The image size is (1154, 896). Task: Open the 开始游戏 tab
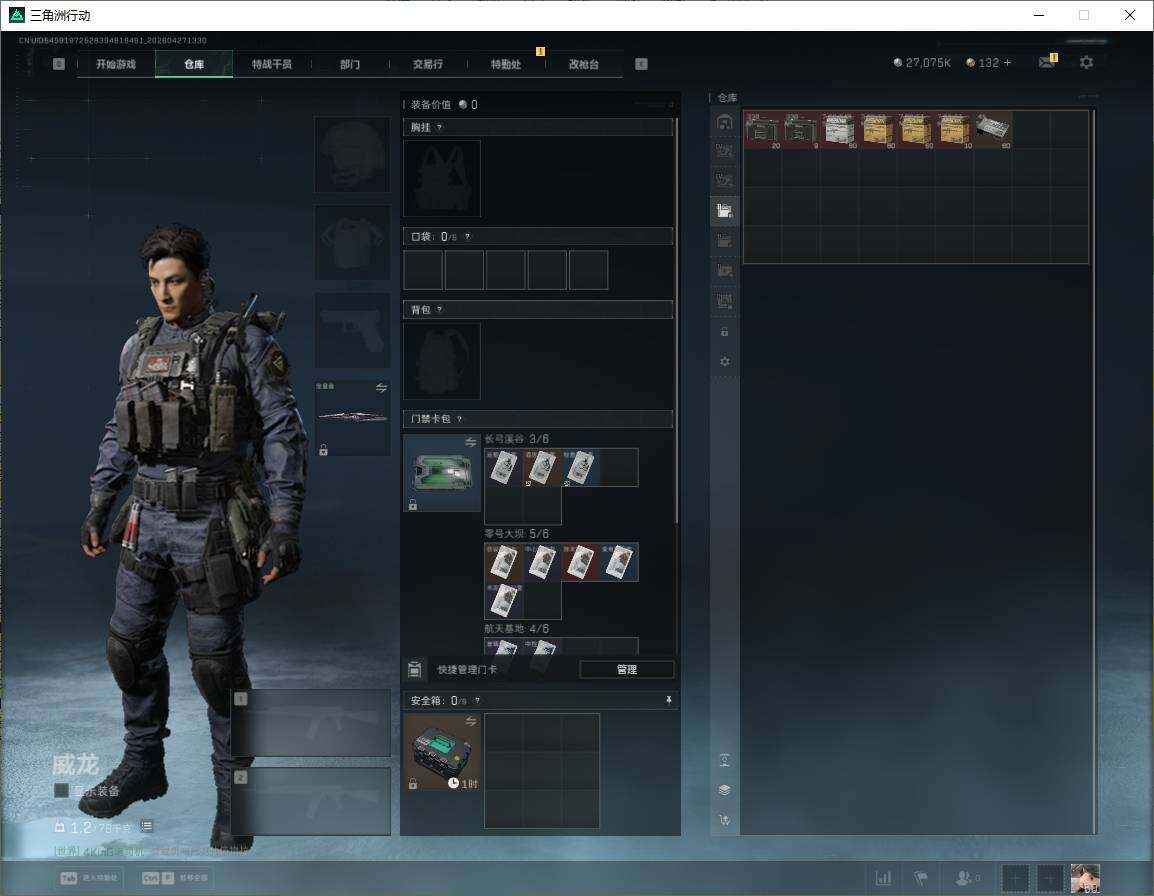coord(116,64)
